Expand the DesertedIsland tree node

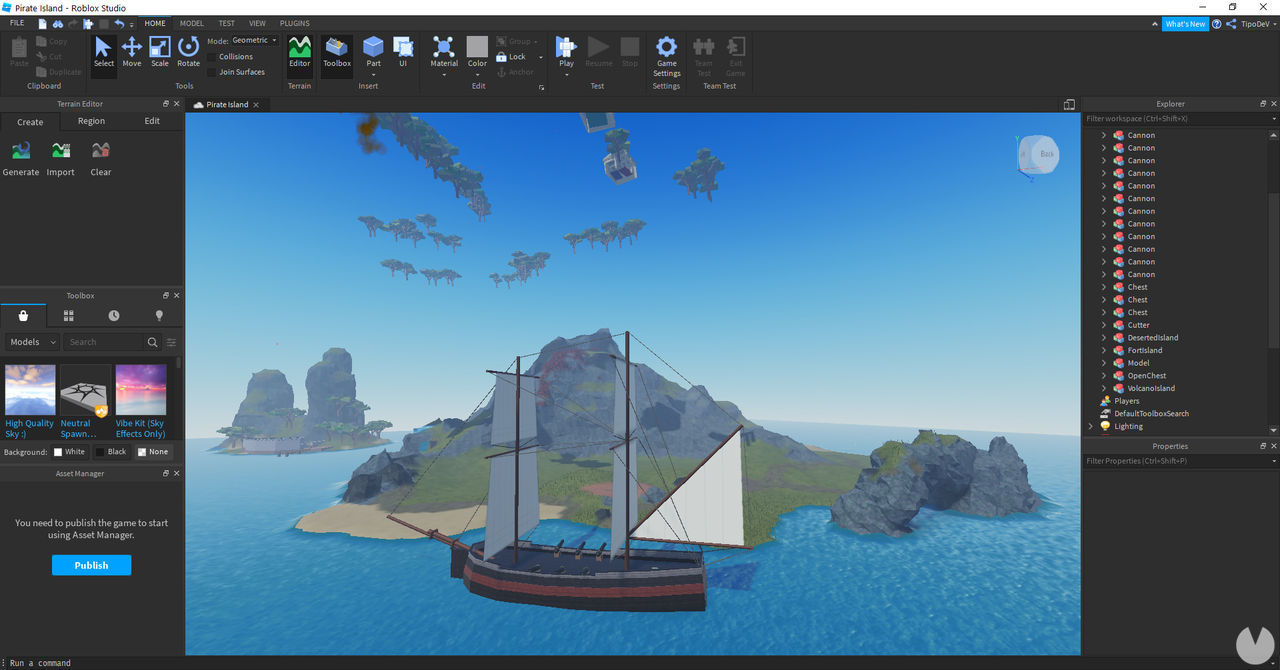click(1104, 338)
